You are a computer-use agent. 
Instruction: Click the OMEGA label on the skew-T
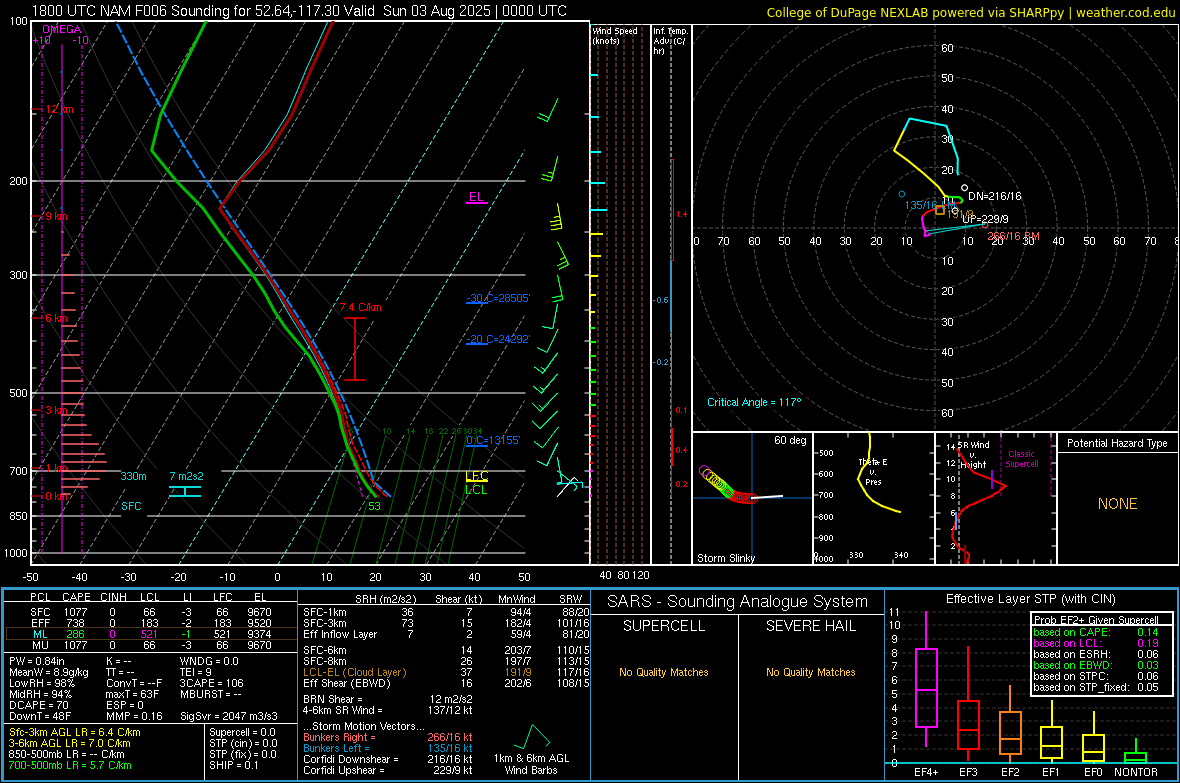(62, 29)
